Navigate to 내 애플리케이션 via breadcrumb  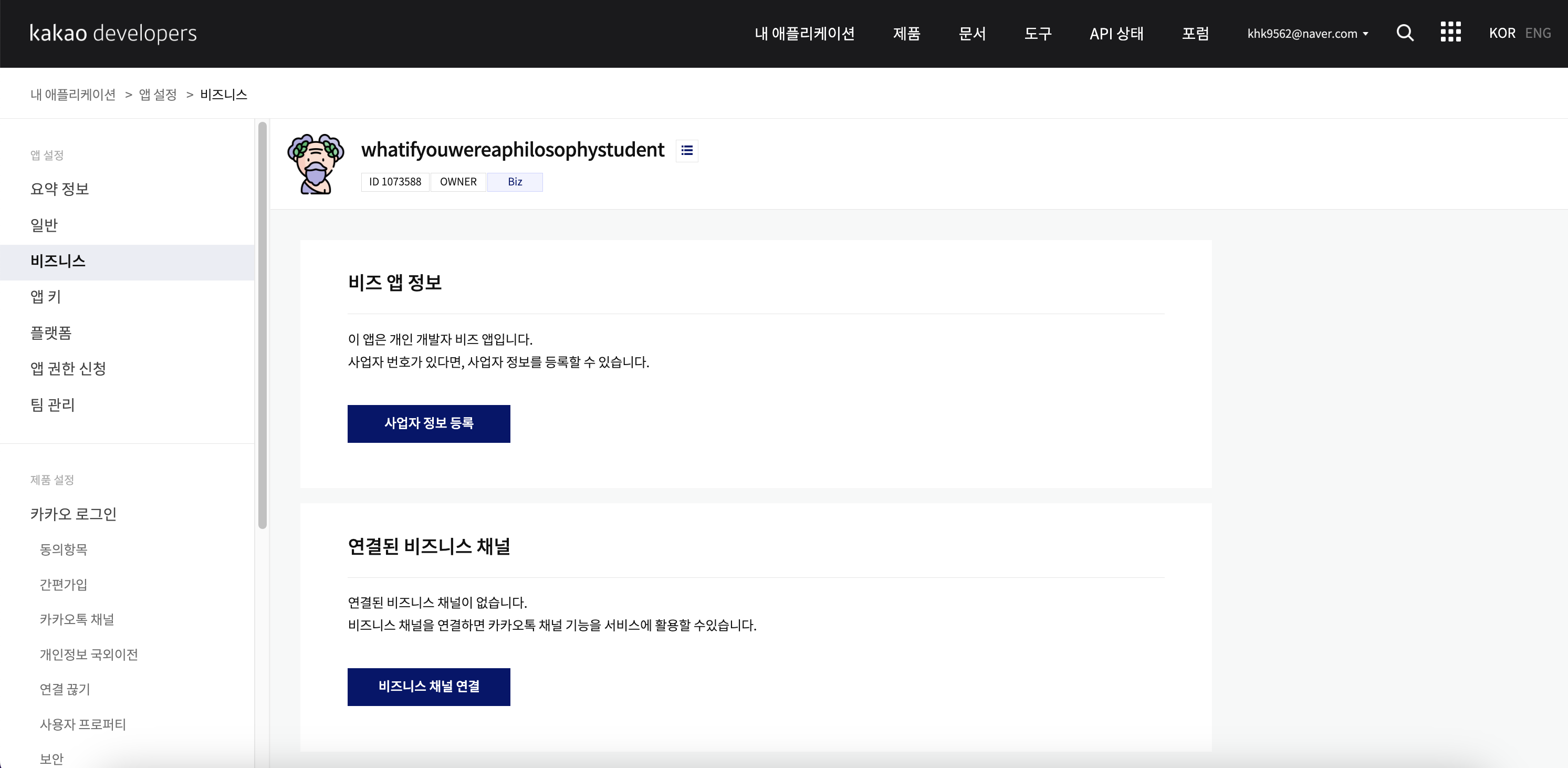72,95
